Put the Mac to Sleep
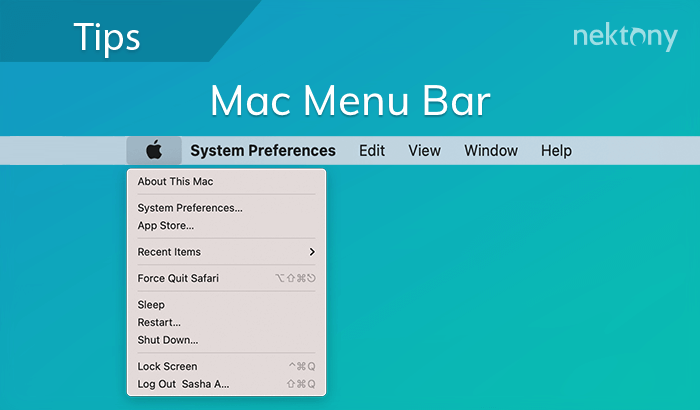Image resolution: width=700 pixels, height=410 pixels. click(151, 304)
